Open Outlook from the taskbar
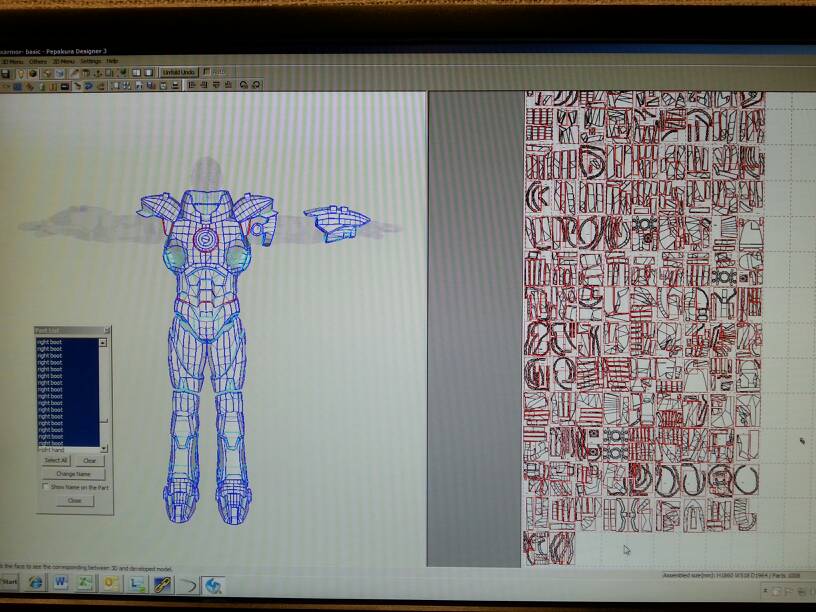816x612 pixels. pyautogui.click(x=111, y=583)
